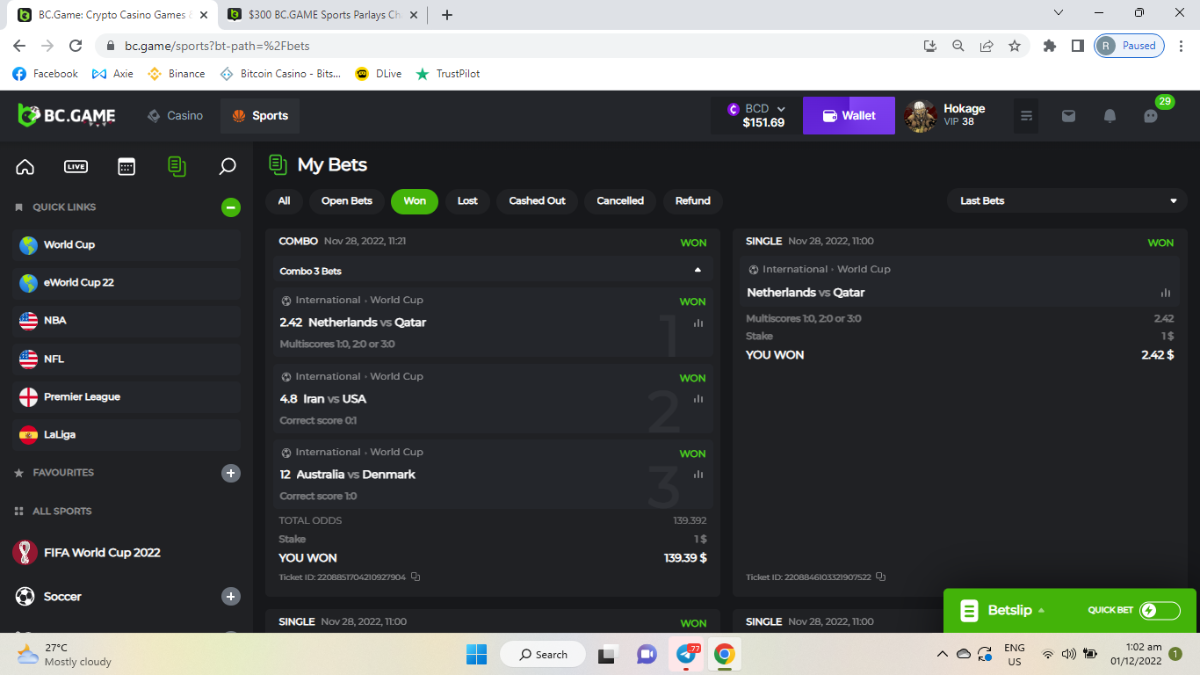Toggle the Quick Bet switch
Image resolution: width=1200 pixels, height=675 pixels.
pos(1159,610)
